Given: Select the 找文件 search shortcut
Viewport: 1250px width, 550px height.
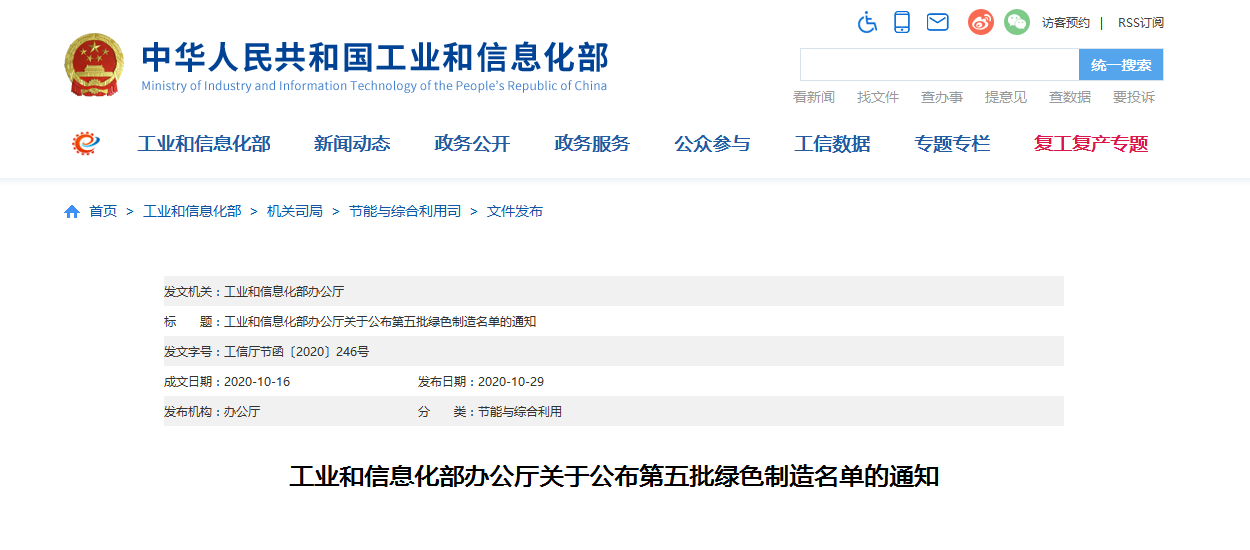Looking at the screenshot, I should 878,97.
